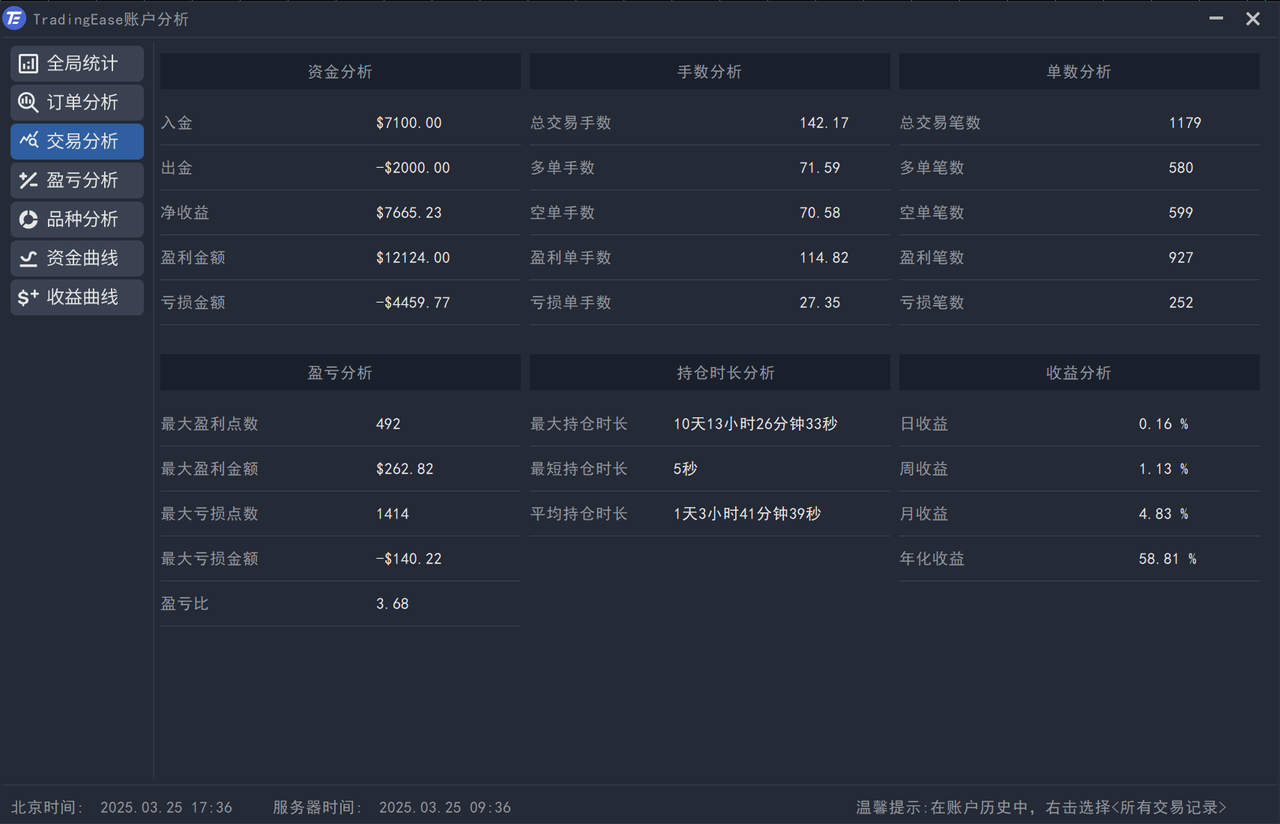Click the 全局统计 chart icon in sidebar
The image size is (1280, 824).
coord(29,64)
